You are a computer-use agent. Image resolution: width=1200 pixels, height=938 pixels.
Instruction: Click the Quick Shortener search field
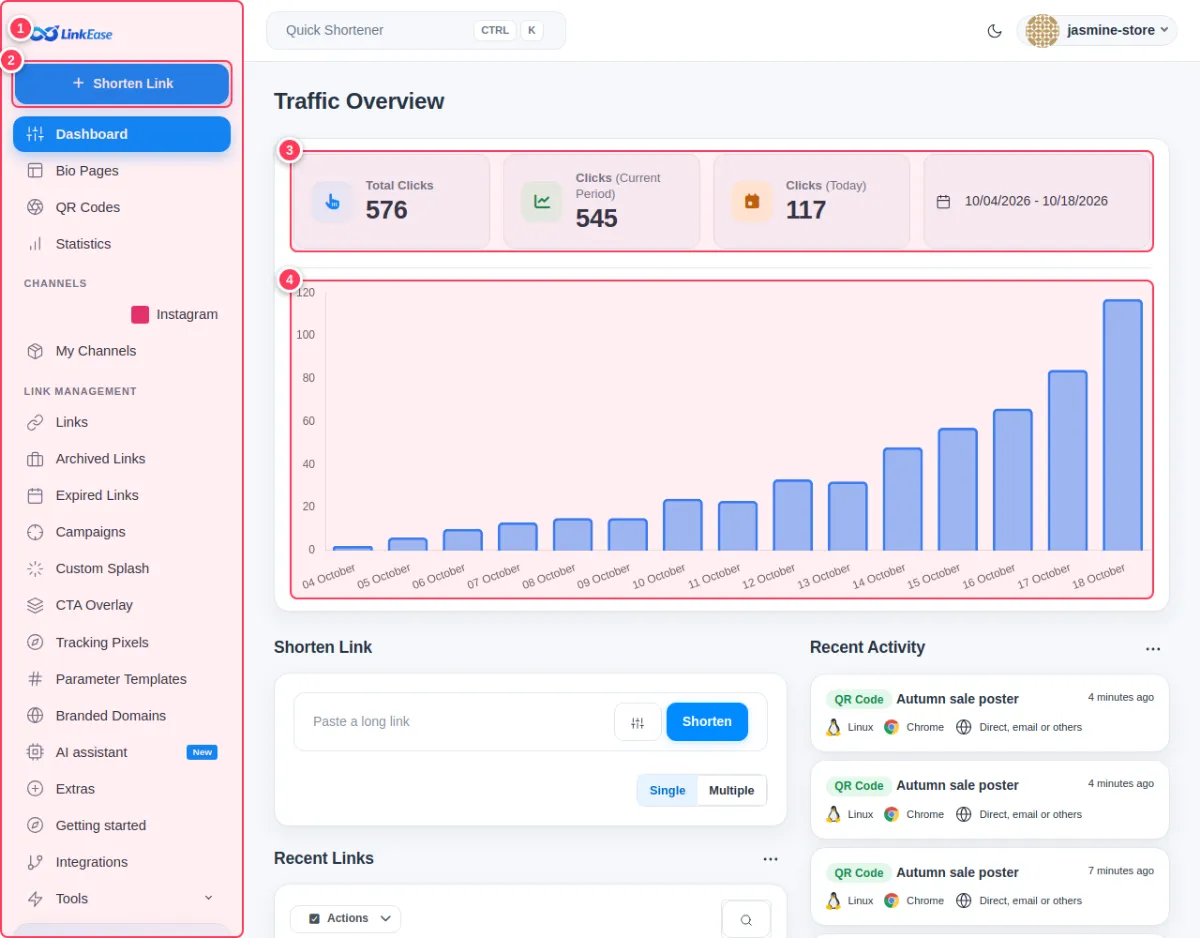click(416, 30)
